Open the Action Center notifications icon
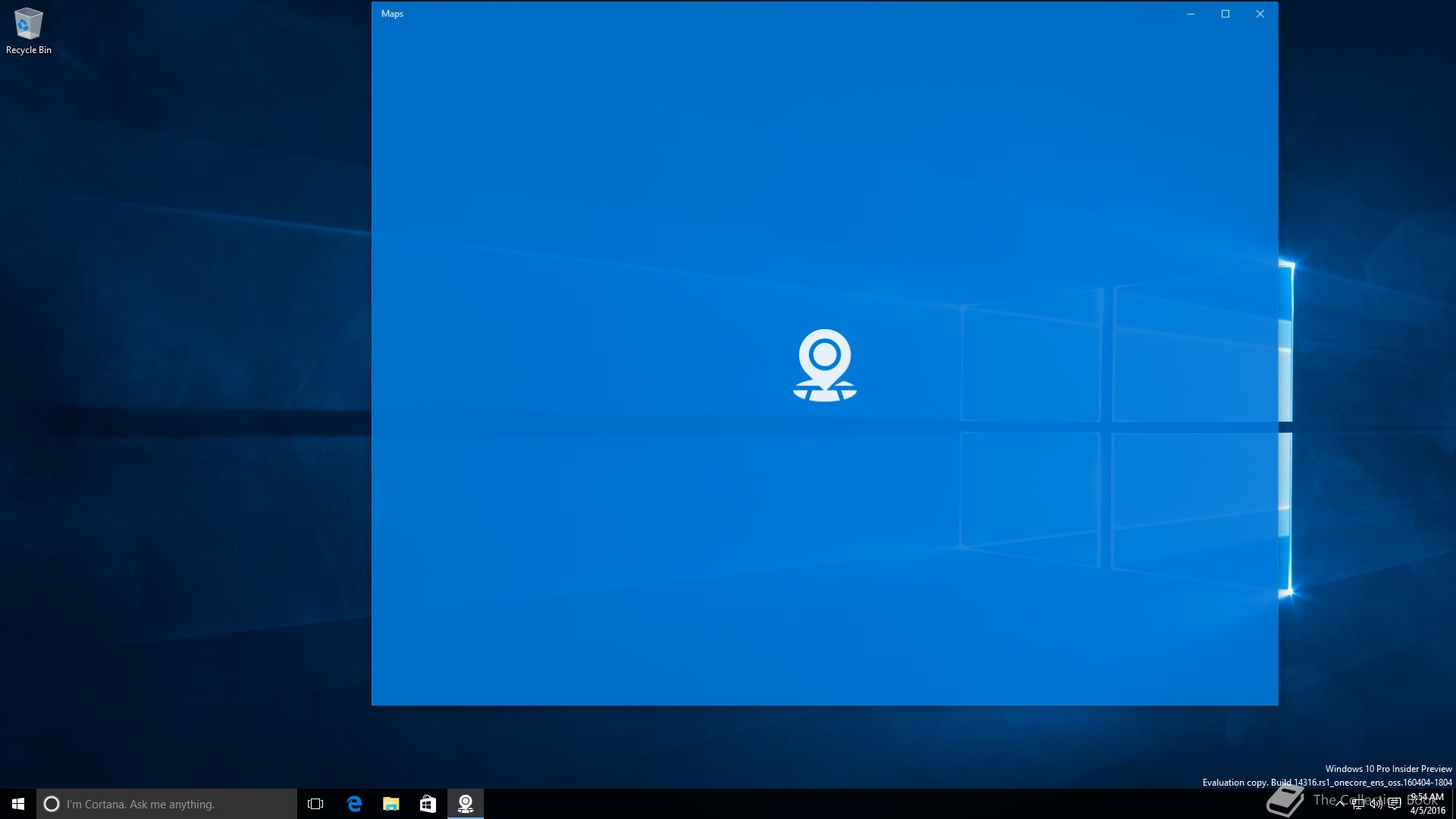1456x819 pixels. pos(1394,804)
